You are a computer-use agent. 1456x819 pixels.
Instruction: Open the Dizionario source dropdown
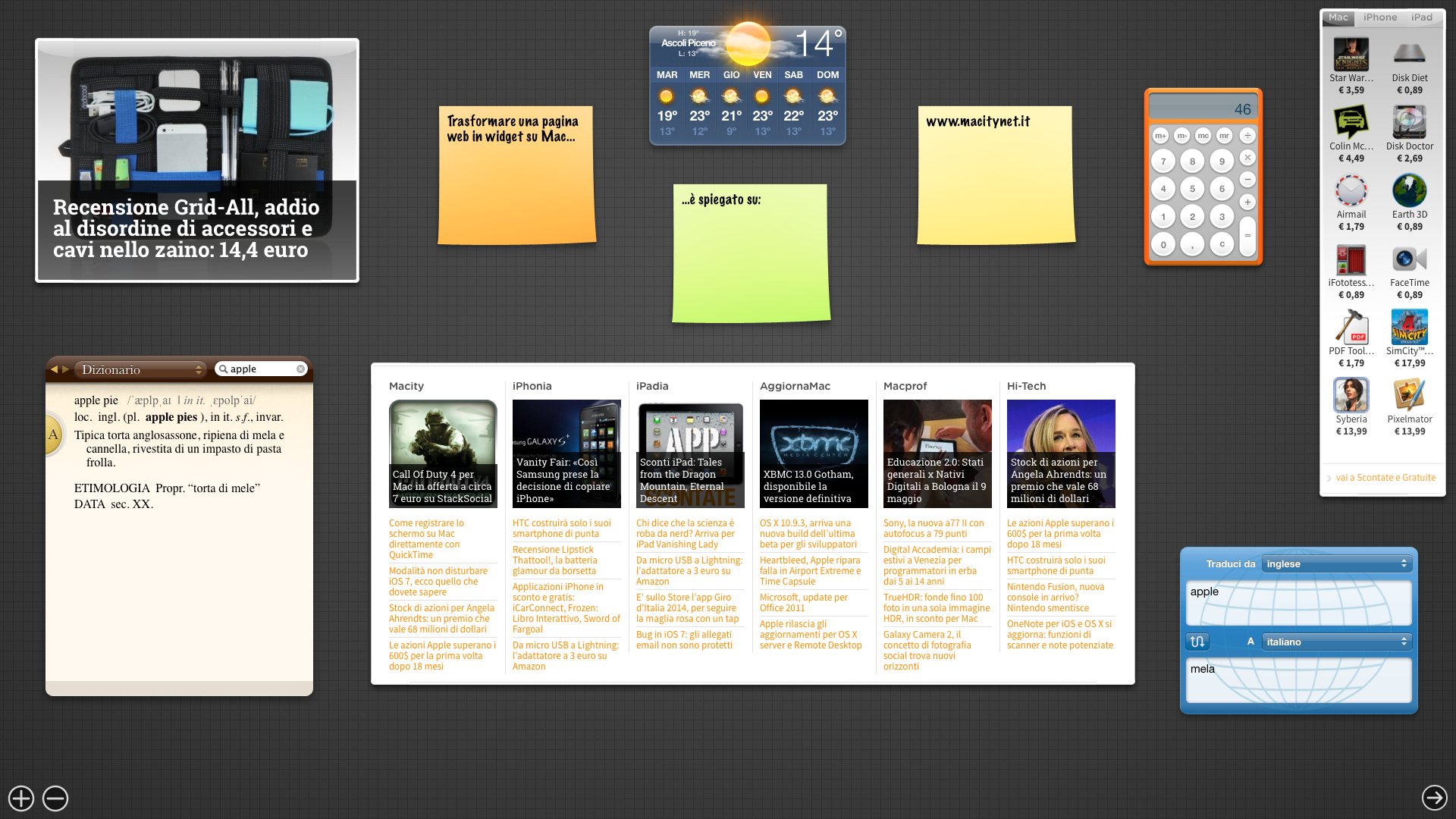(141, 370)
